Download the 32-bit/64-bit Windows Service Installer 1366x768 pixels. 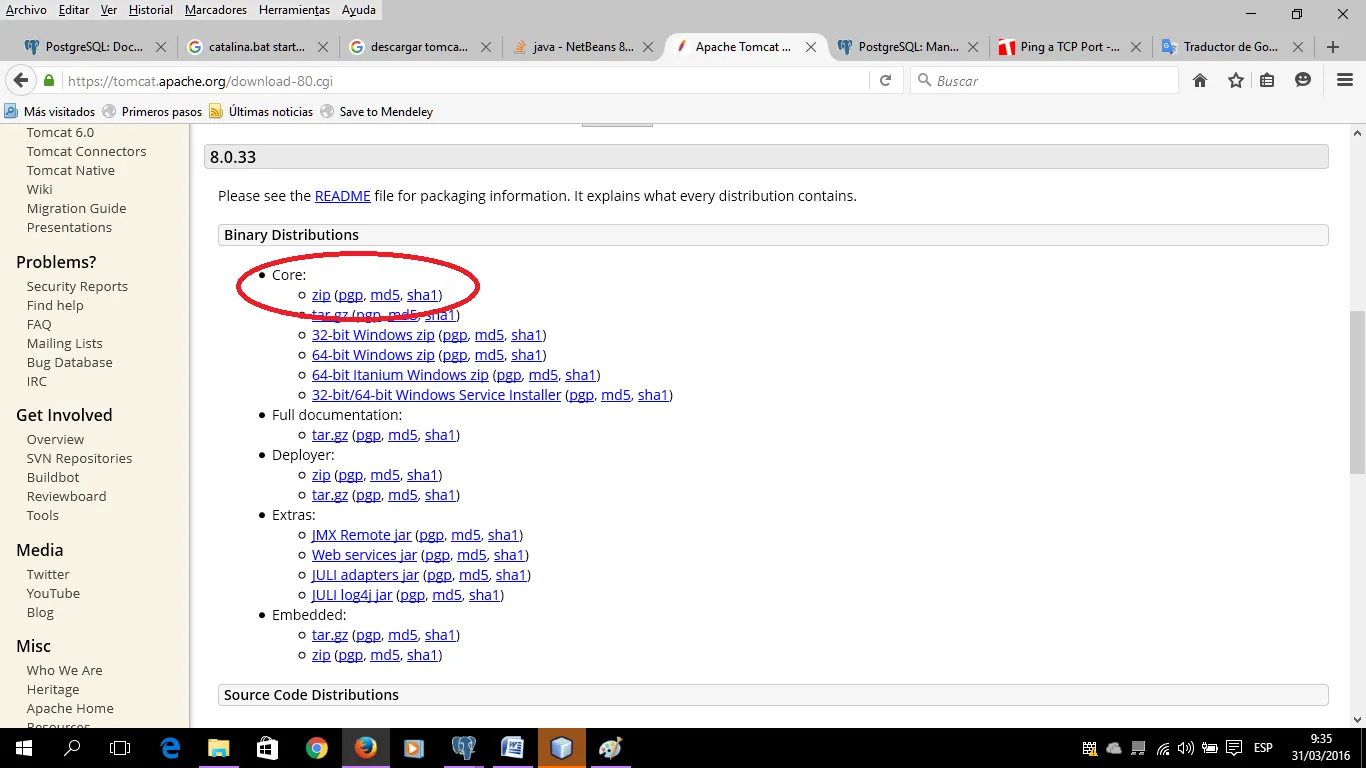(x=437, y=395)
